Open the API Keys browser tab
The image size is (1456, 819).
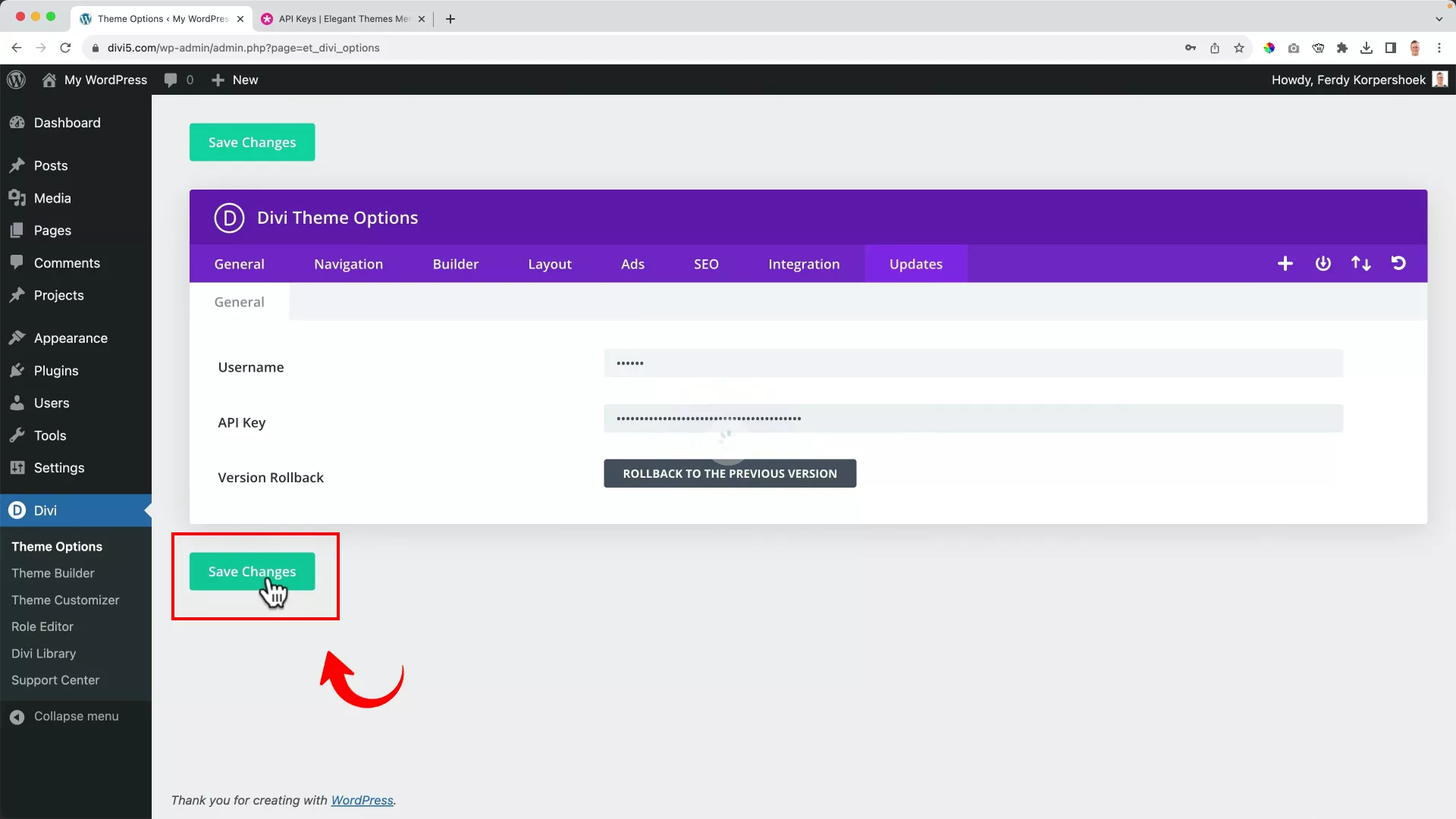(x=341, y=19)
